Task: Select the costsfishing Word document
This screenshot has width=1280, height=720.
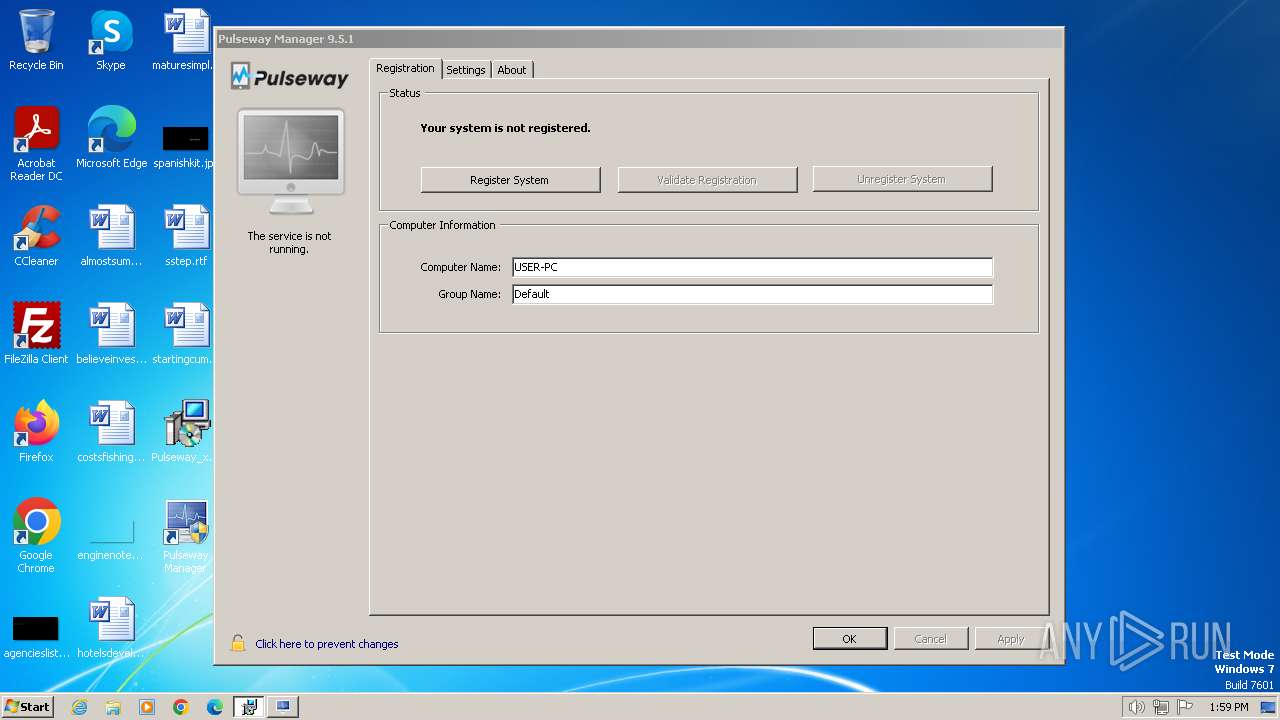Action: tap(112, 432)
